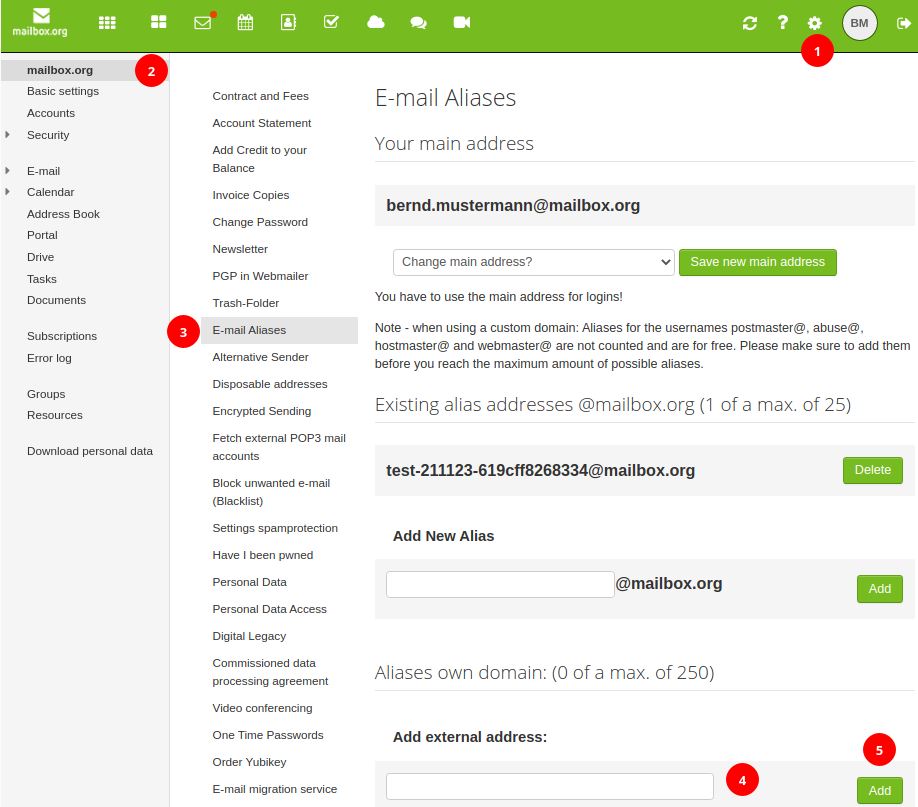Viewport: 918px width, 807px height.
Task: Open Tasks settings in sidebar
Action: pyautogui.click(x=42, y=279)
